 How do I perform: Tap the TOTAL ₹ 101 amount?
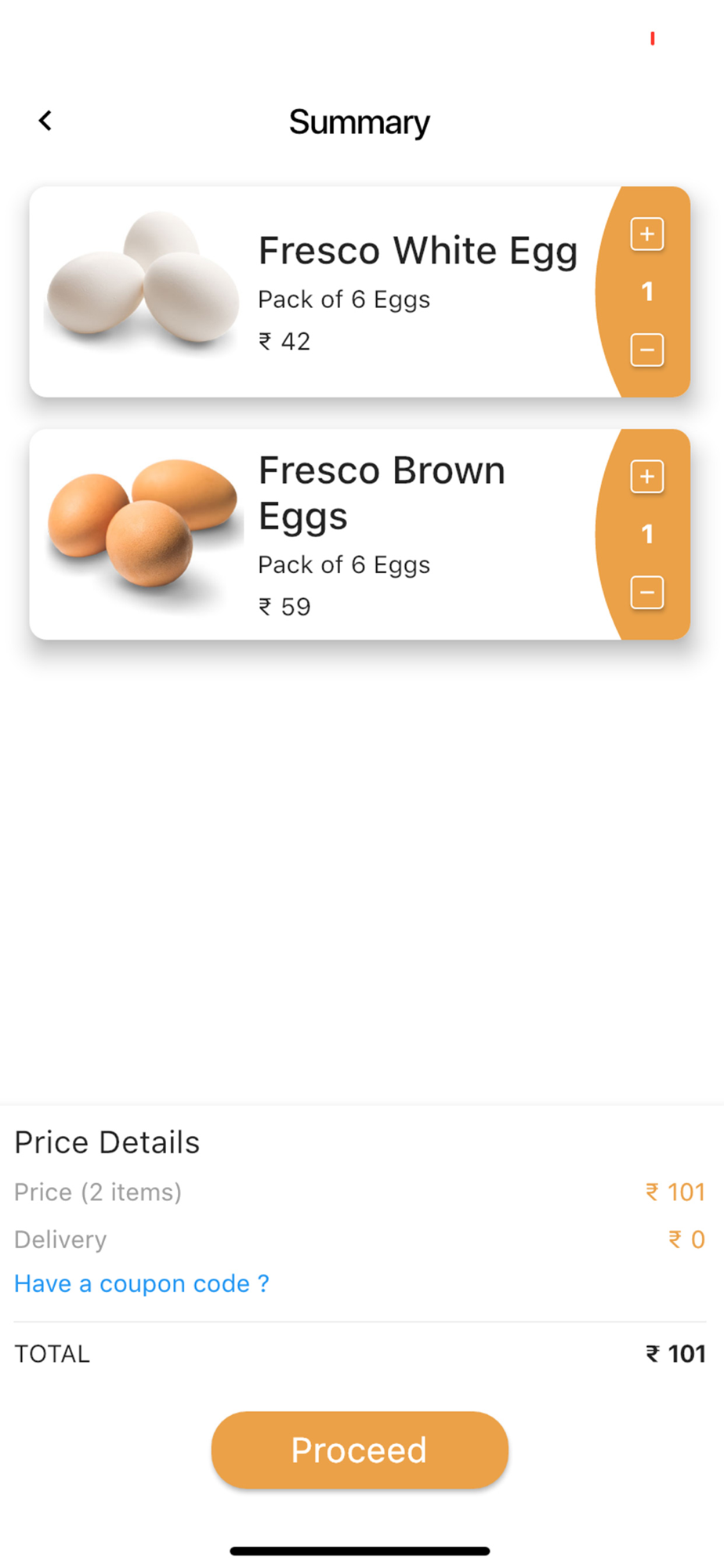point(675,1354)
